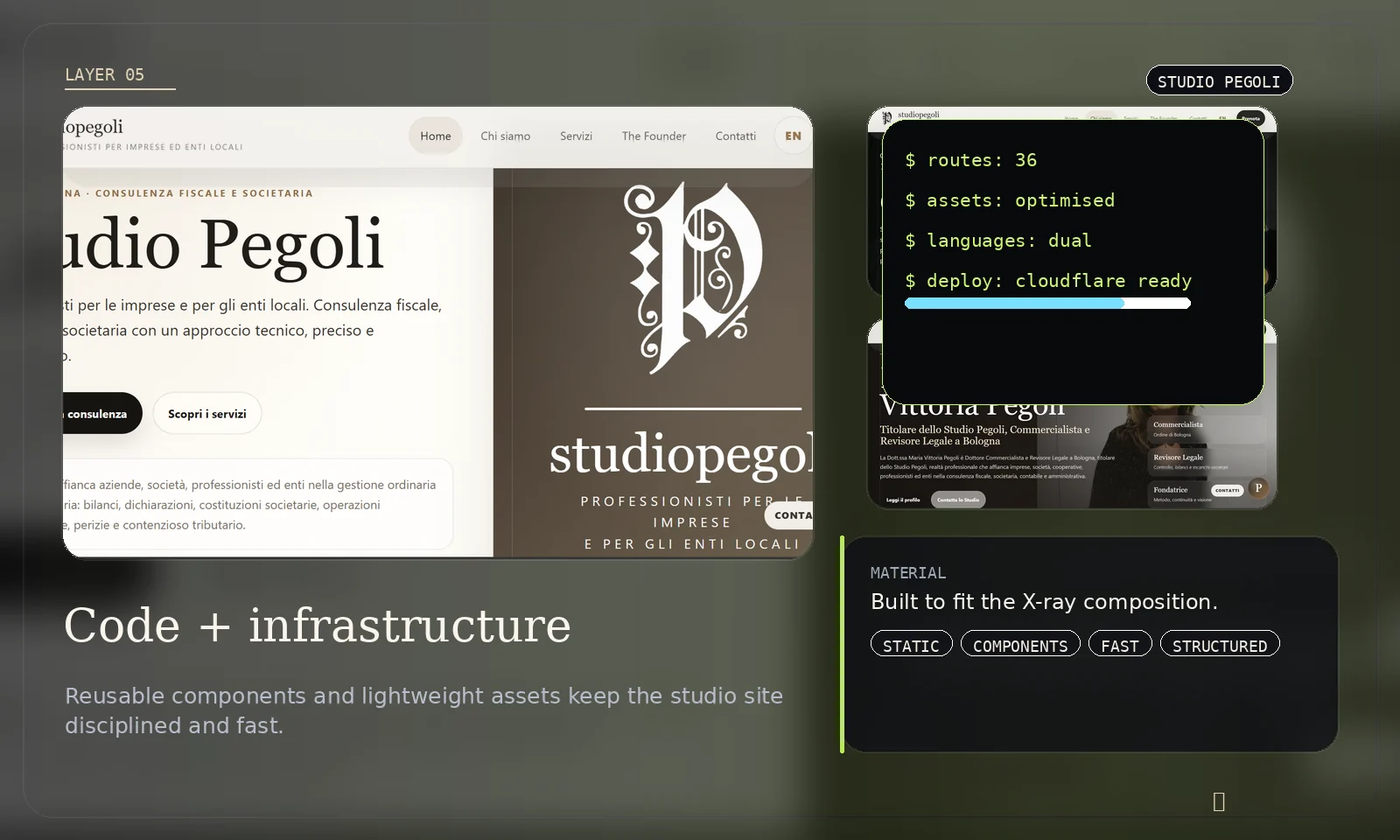
Task: Click "Built to fit the X-ray composition."
Action: [1044, 602]
